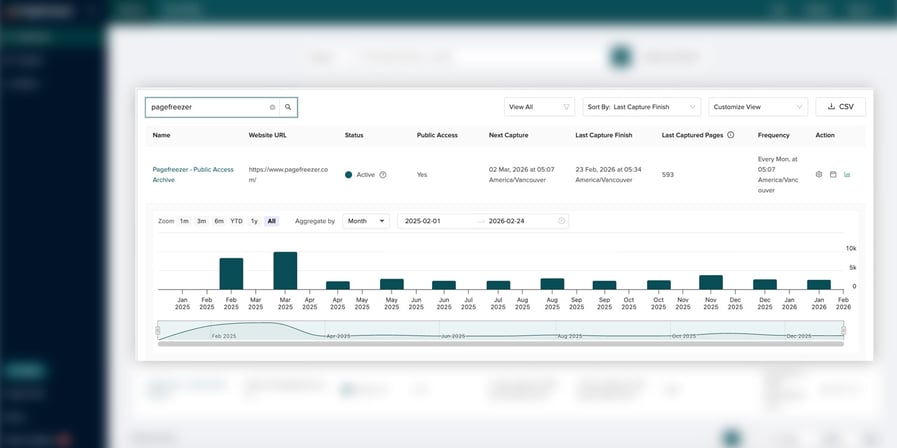Click the bar chart icon in Action column
Viewport: 897px width, 448px height.
pos(847,174)
